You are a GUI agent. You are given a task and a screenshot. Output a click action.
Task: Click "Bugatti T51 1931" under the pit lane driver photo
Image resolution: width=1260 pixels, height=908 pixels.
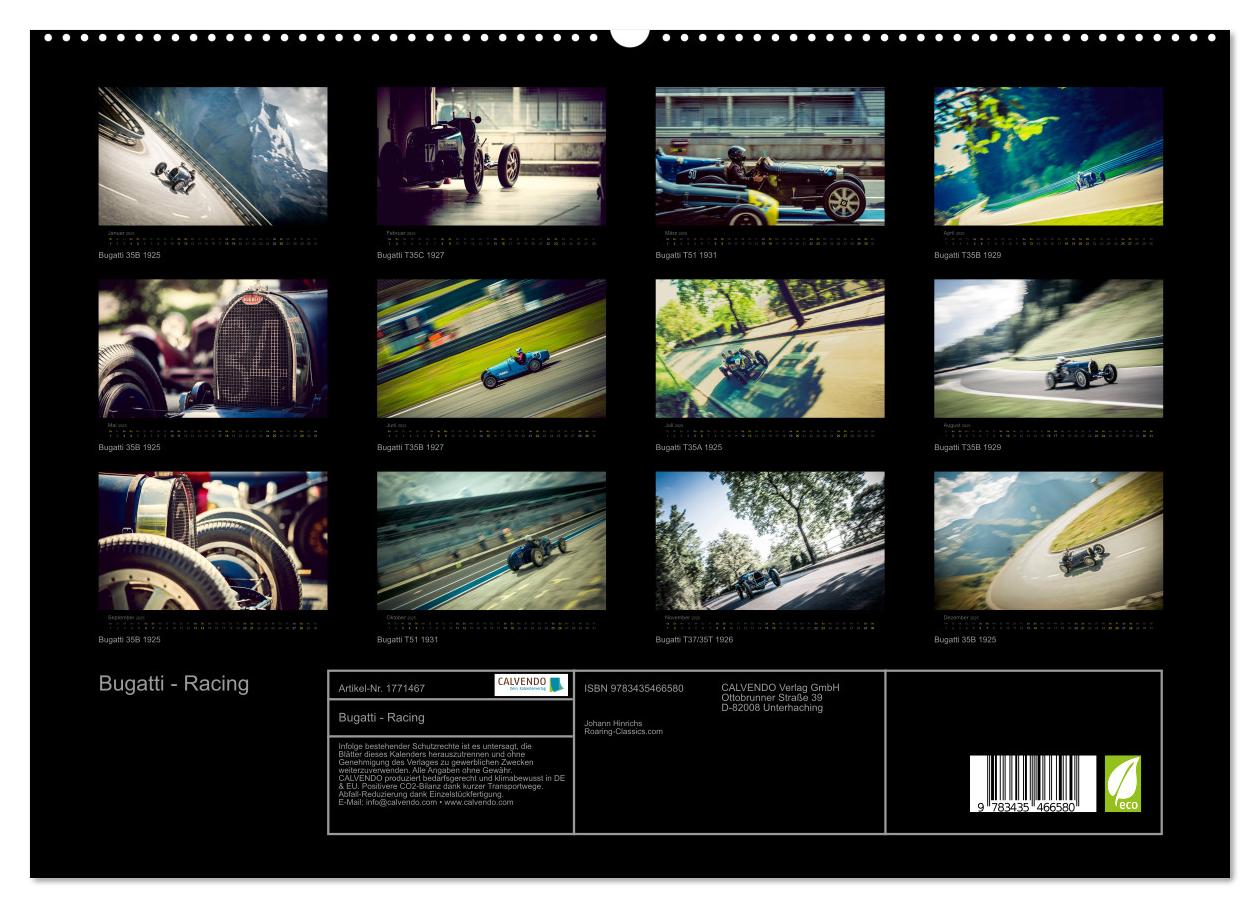687,255
